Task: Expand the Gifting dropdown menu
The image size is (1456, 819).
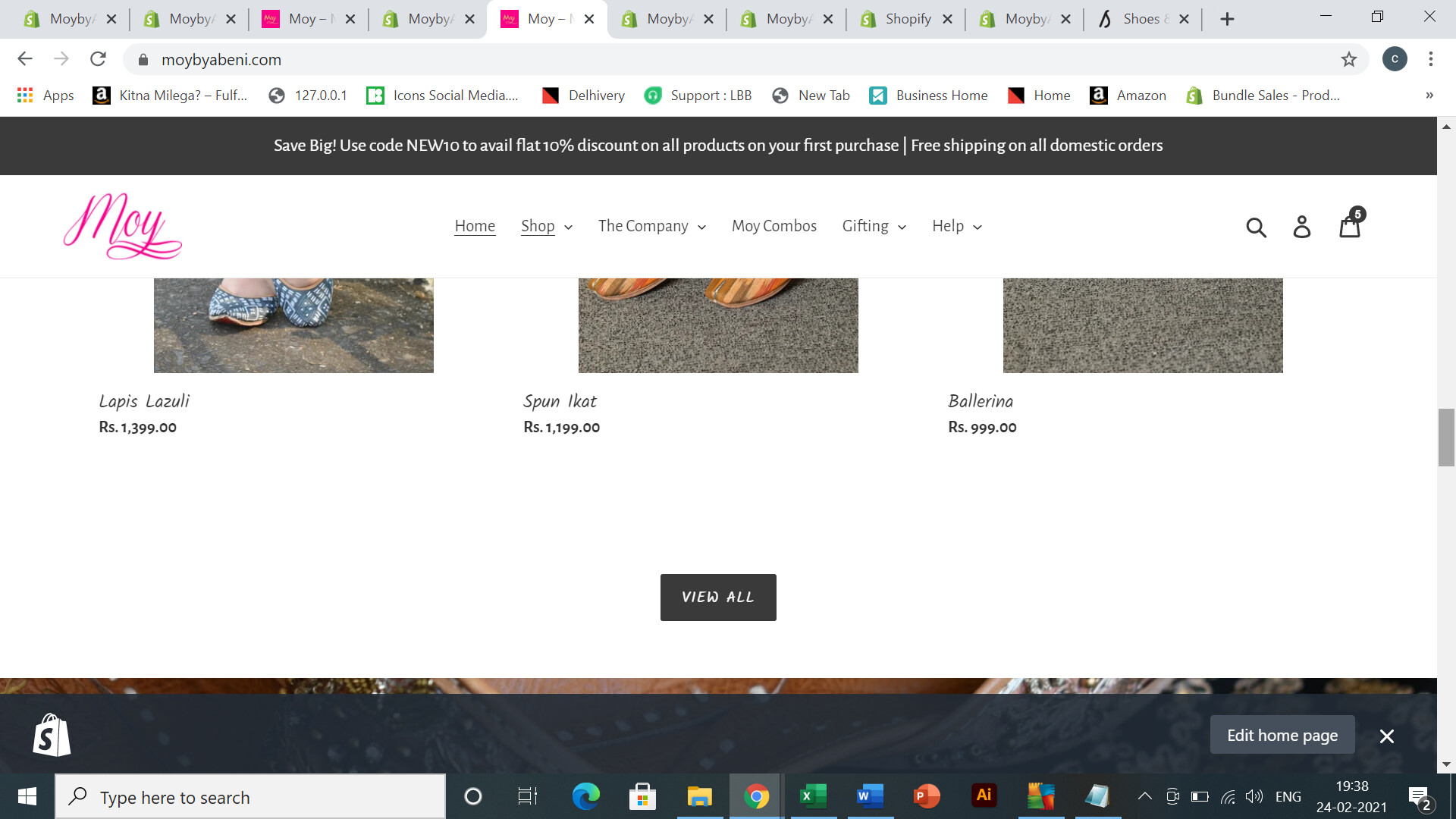Action: pyautogui.click(x=874, y=226)
